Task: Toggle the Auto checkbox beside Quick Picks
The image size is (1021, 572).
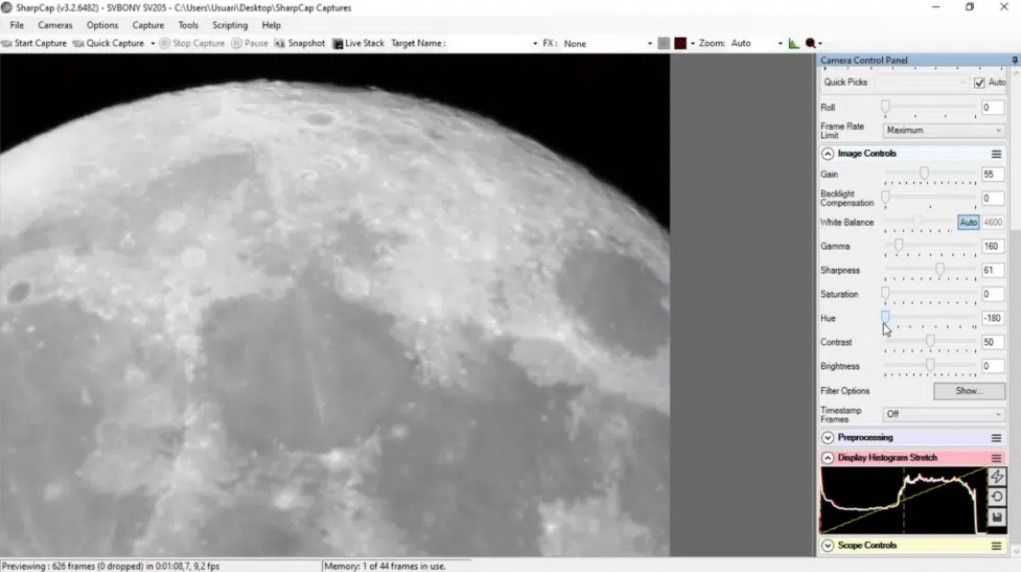Action: click(x=979, y=83)
